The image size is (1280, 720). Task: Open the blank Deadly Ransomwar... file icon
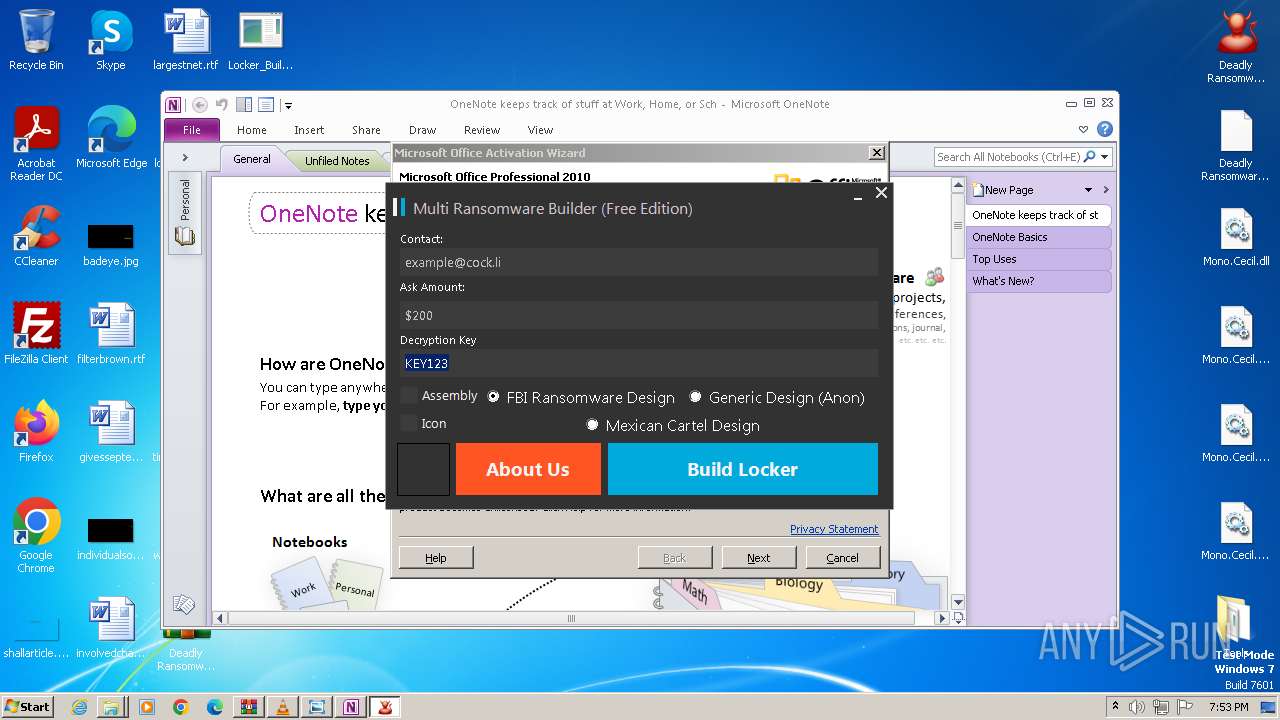point(1236,144)
